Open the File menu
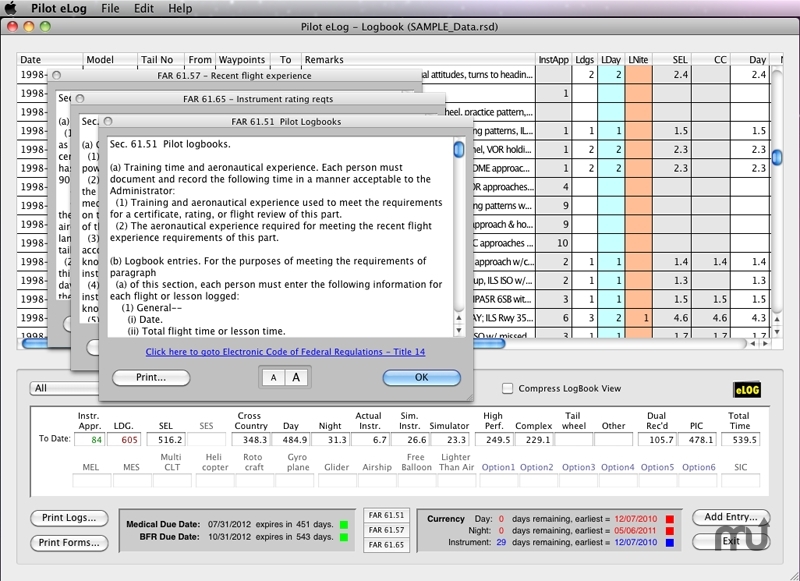The width and height of the screenshot is (800, 581). coord(109,8)
